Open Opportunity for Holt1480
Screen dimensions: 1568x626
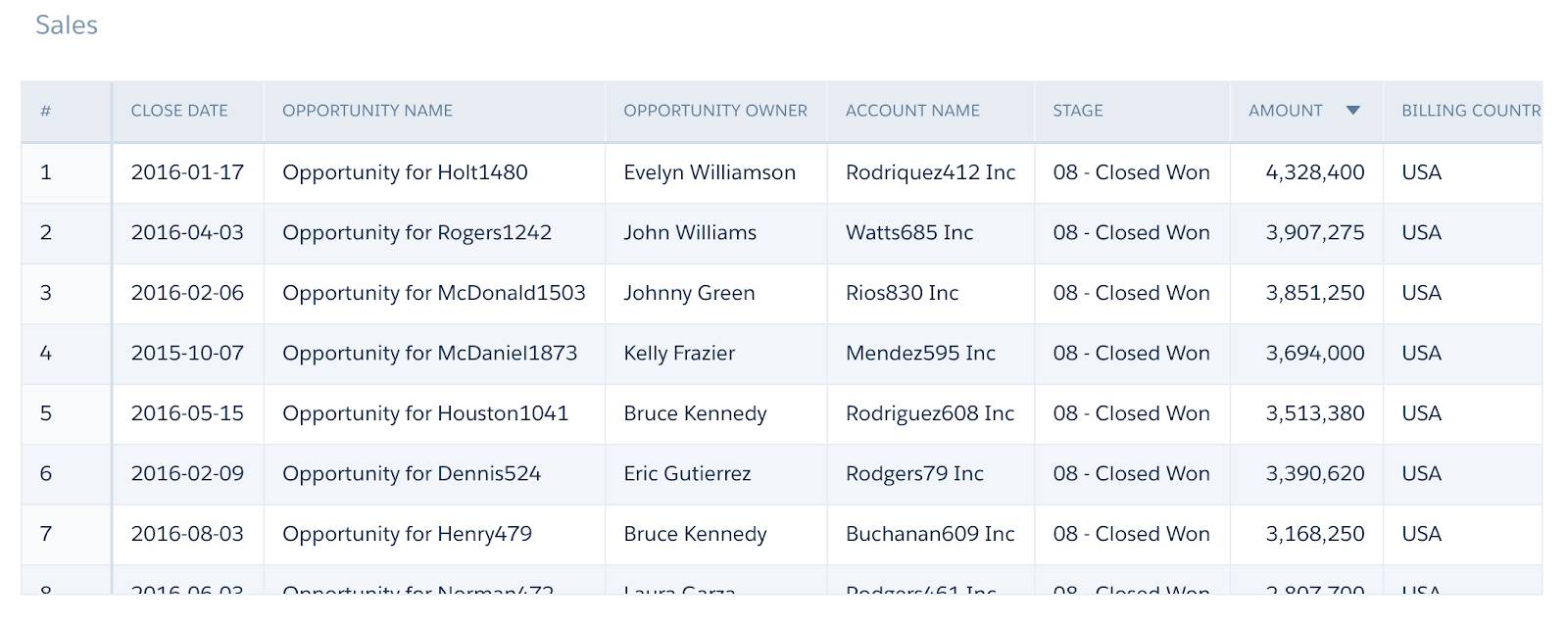click(x=405, y=172)
